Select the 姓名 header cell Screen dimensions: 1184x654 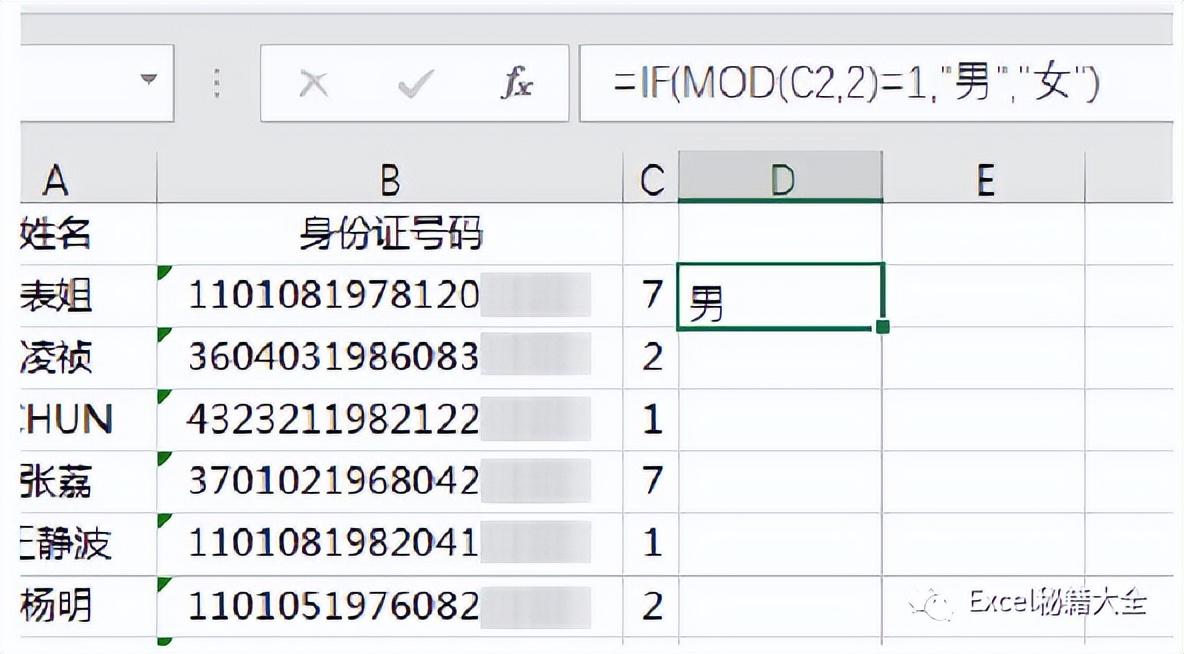click(x=88, y=233)
